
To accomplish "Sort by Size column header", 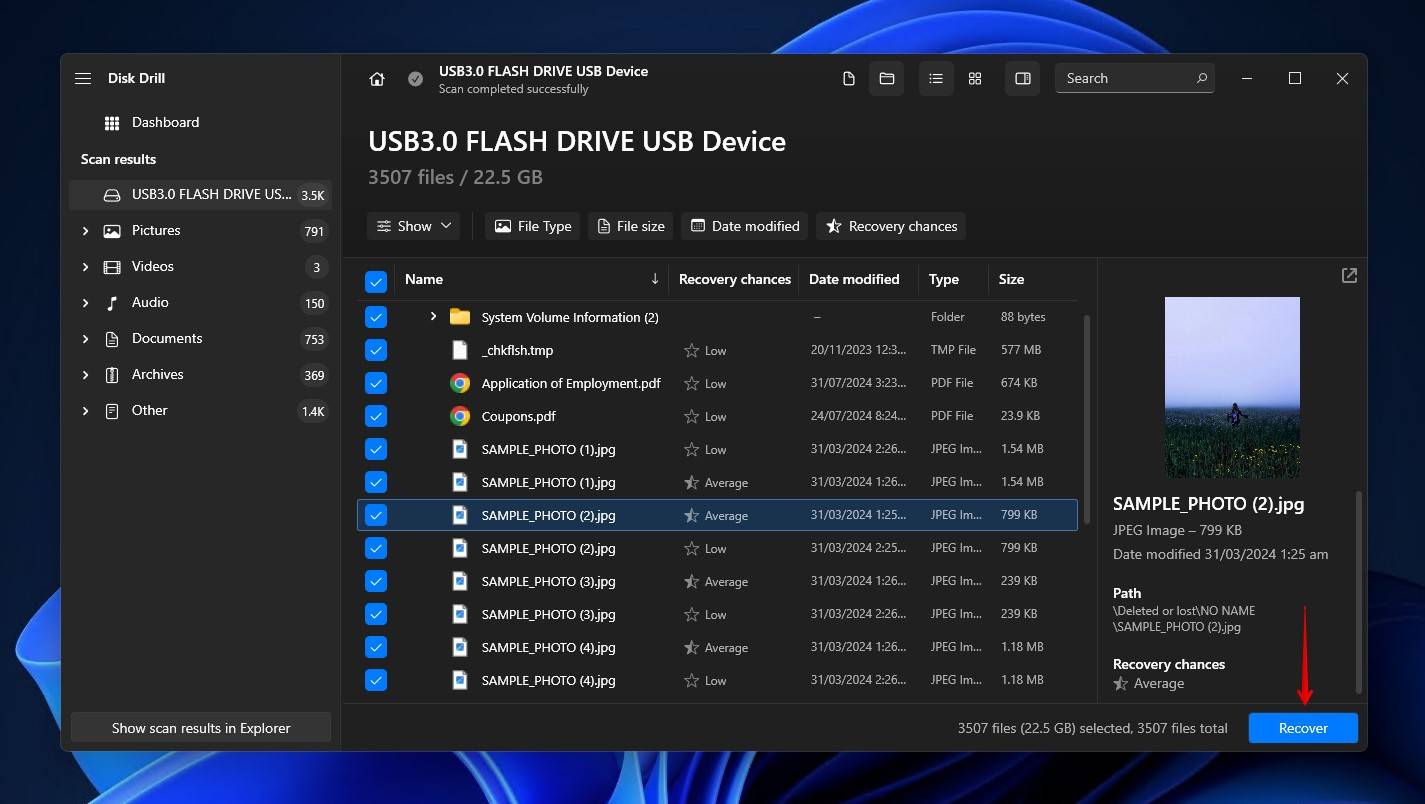I will pos(1011,279).
